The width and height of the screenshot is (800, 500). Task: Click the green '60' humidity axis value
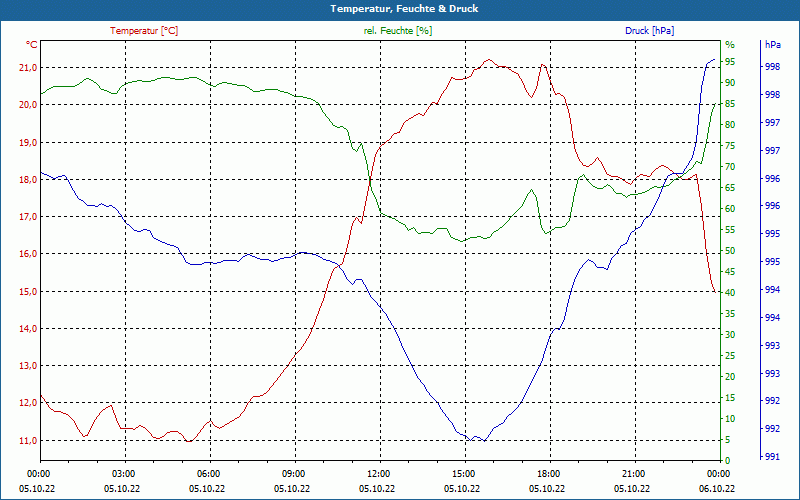[730, 209]
